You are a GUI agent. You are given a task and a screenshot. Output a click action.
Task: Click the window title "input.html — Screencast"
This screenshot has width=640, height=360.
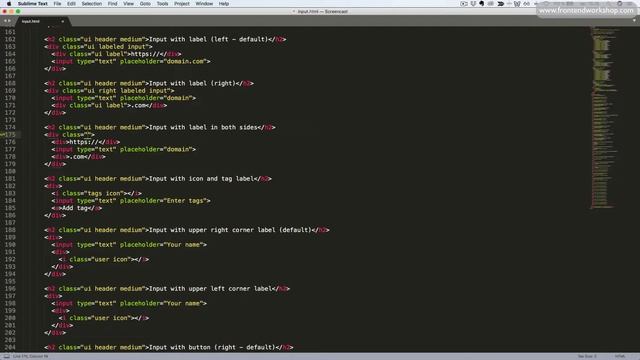point(322,11)
